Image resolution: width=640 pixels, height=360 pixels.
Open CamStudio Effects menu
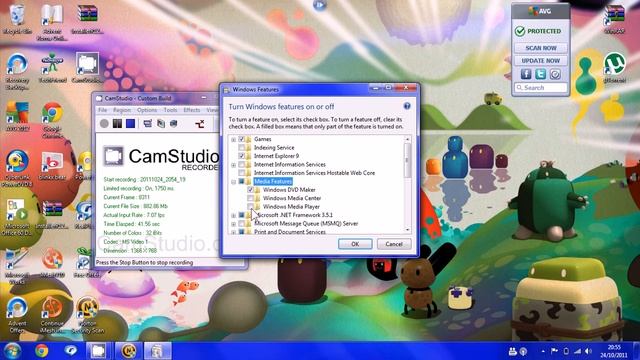(192, 110)
